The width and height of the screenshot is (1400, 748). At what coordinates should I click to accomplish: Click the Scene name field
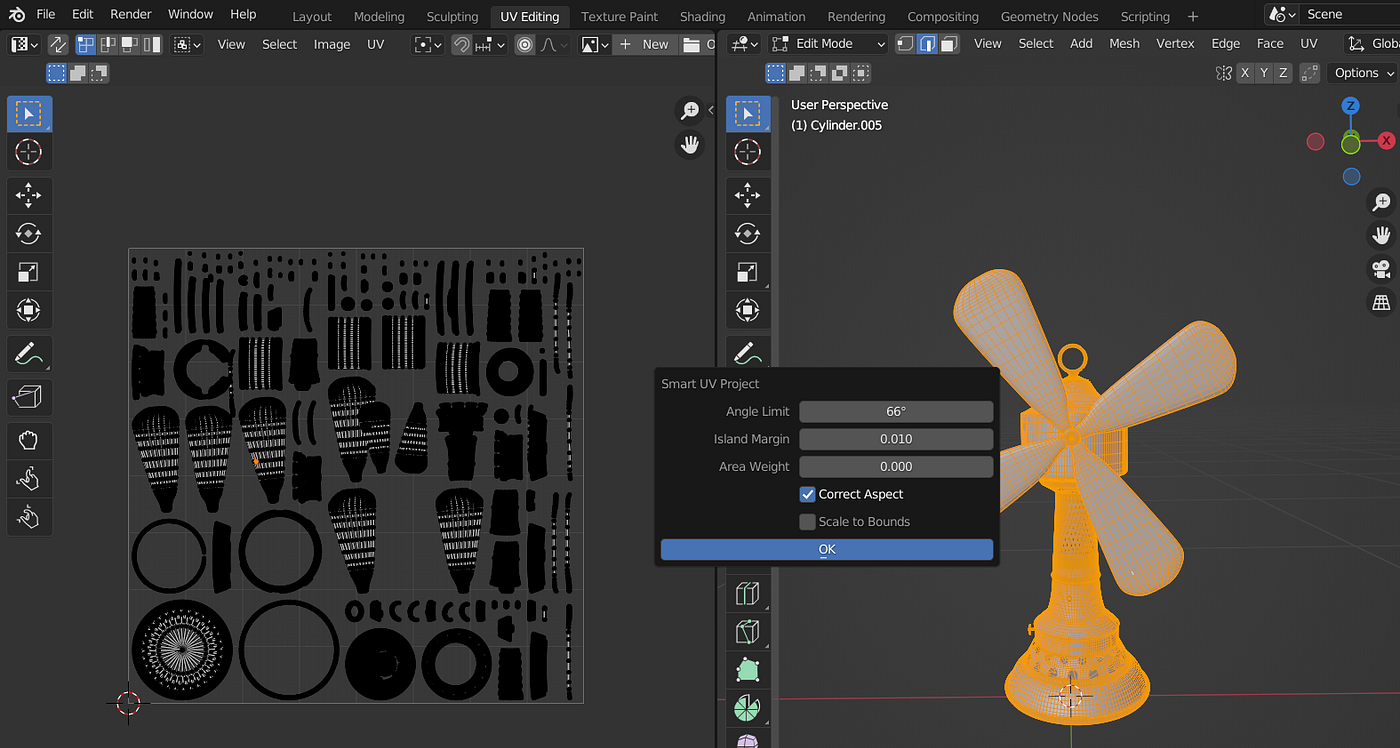pos(1350,14)
